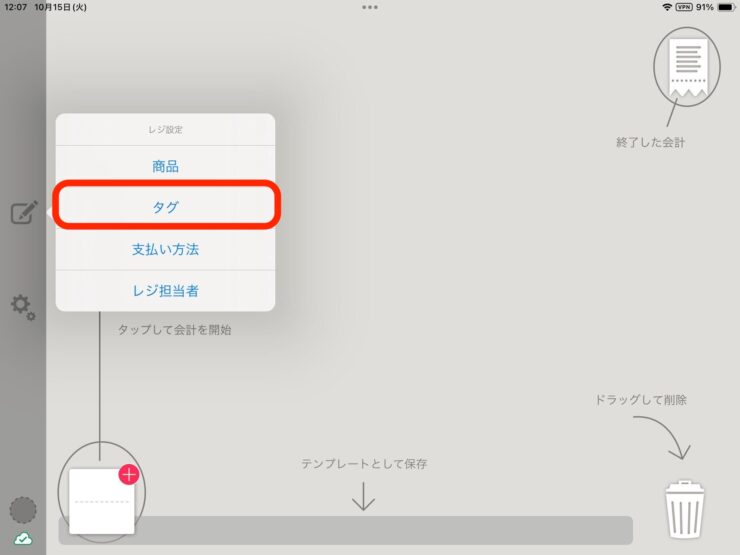Tap the template save bar at bottom
This screenshot has width=740, height=555.
point(345,530)
